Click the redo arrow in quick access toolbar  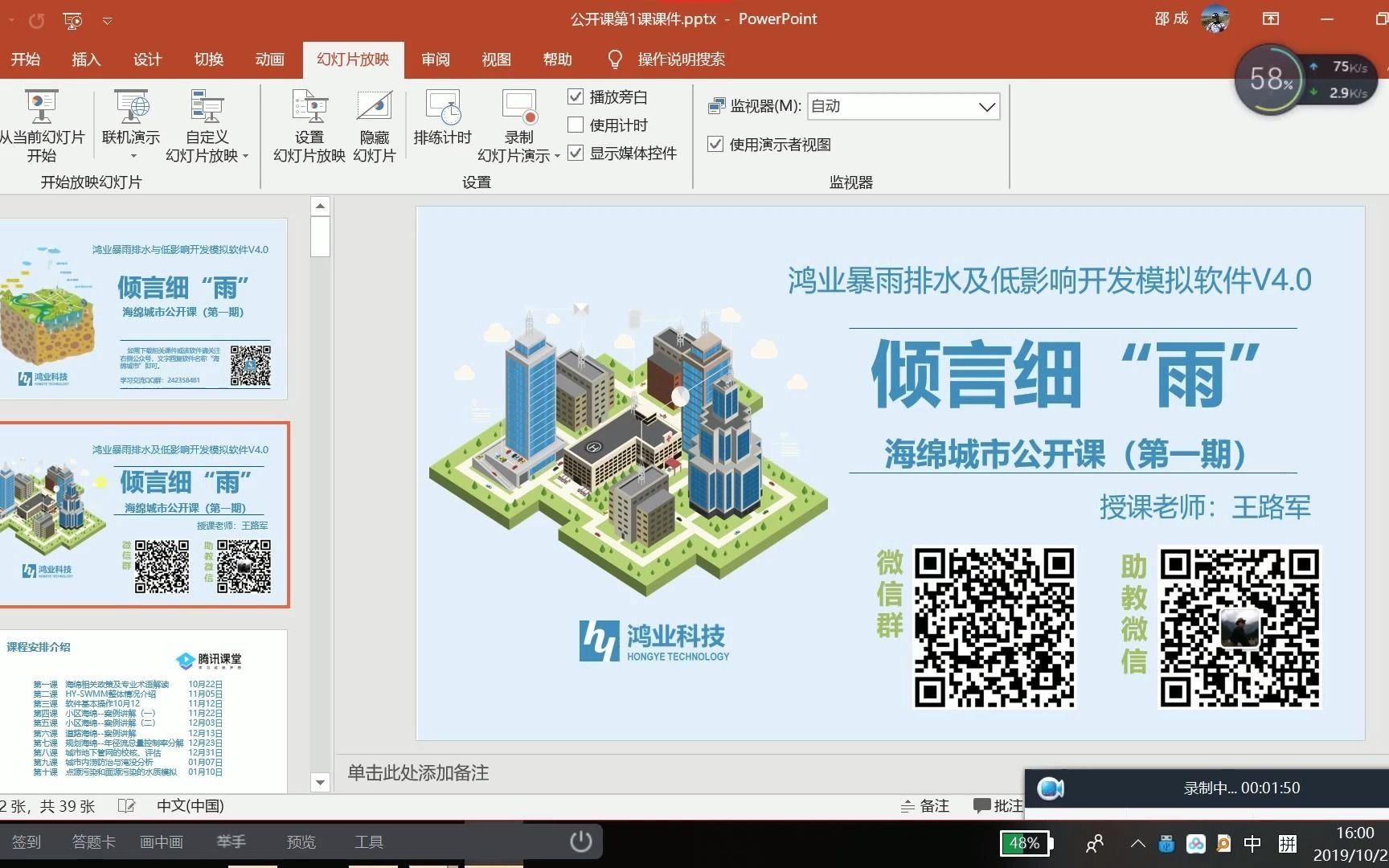(37, 20)
